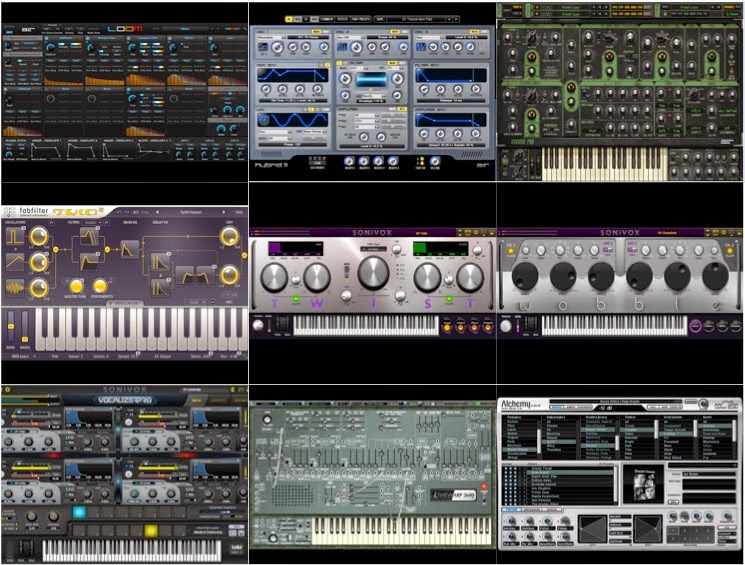The image size is (745, 565).
Task: Open the Effects tab in Hybrid 3
Action: pyautogui.click(x=343, y=19)
